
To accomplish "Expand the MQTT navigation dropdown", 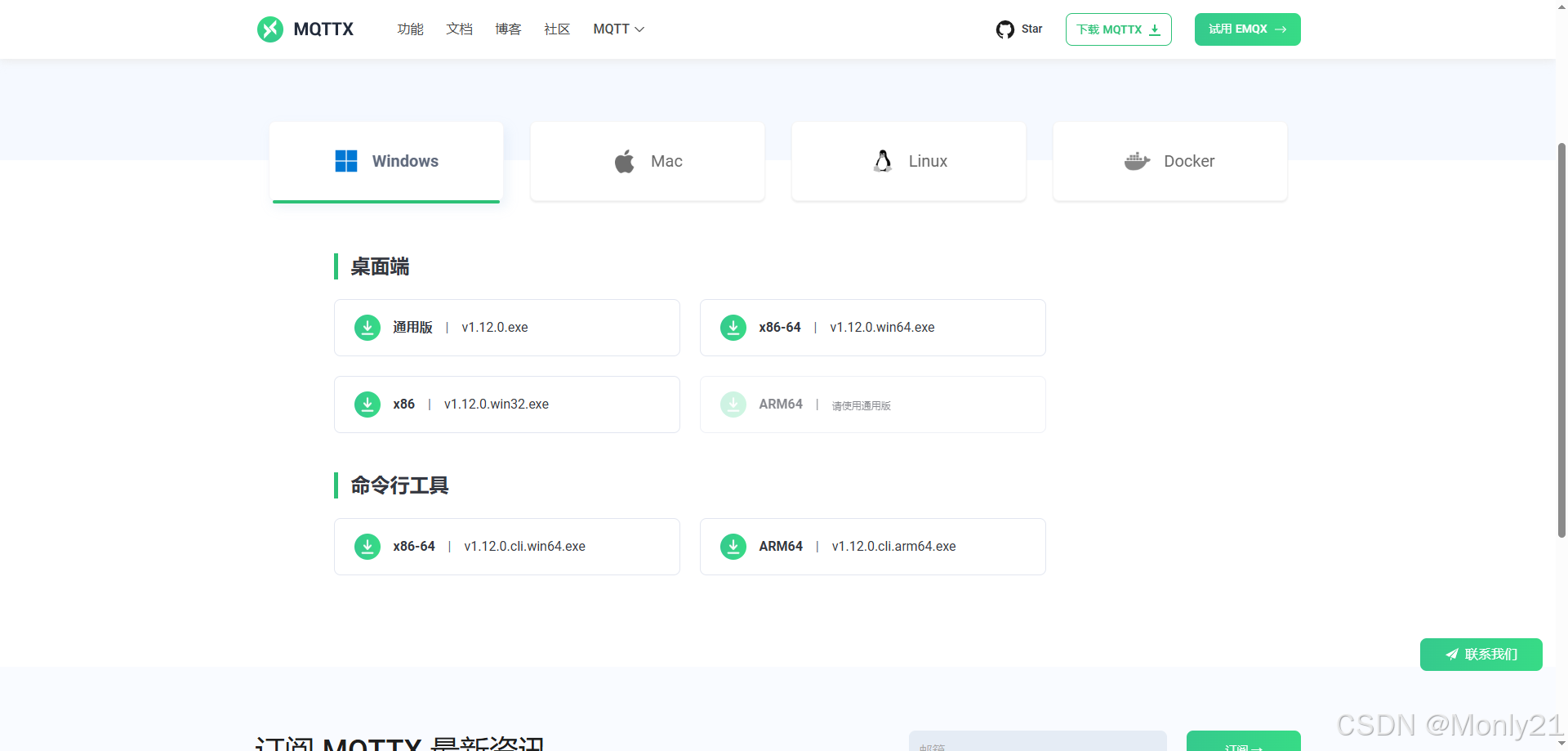I will point(618,29).
